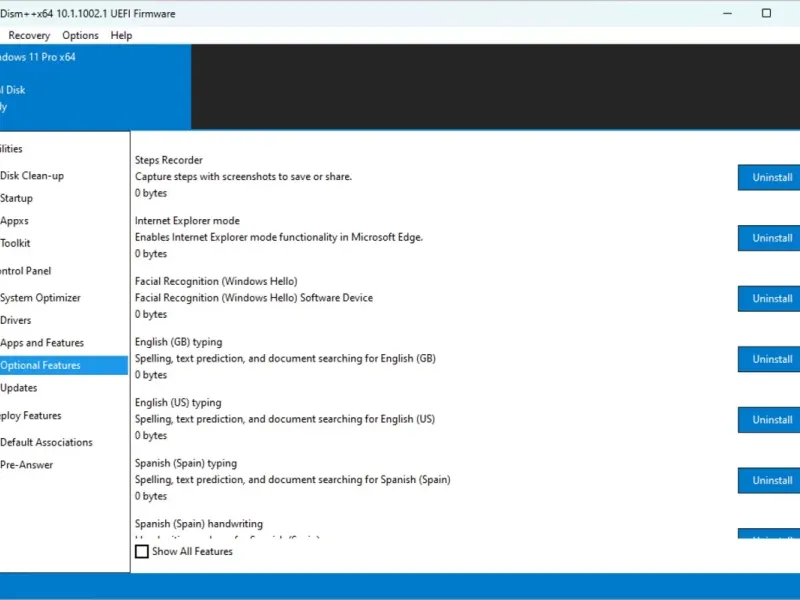The width and height of the screenshot is (800, 600).
Task: Go to Disk Clean-up in sidebar
Action: (x=32, y=176)
